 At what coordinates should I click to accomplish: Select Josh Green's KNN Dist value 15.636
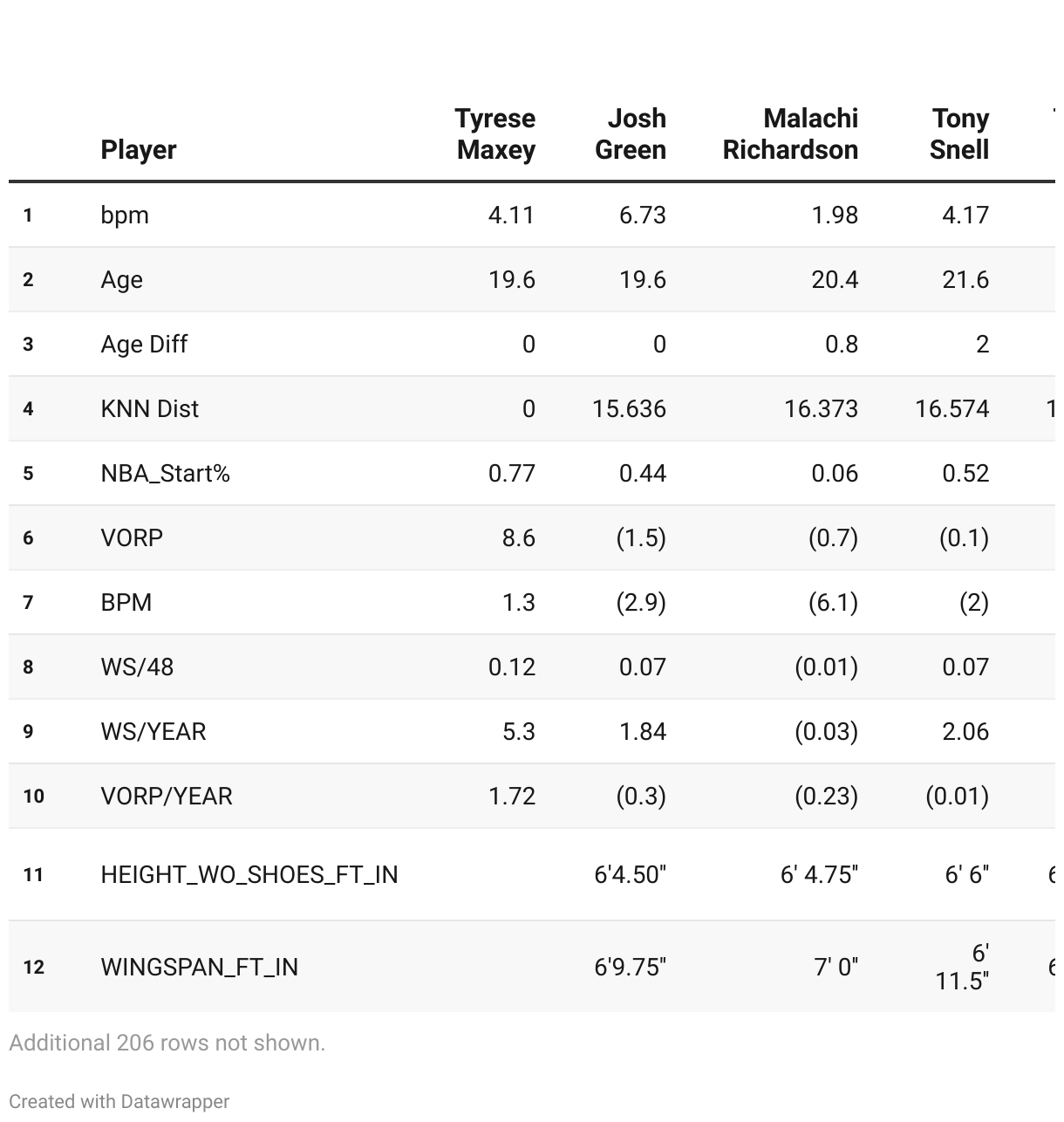click(629, 409)
